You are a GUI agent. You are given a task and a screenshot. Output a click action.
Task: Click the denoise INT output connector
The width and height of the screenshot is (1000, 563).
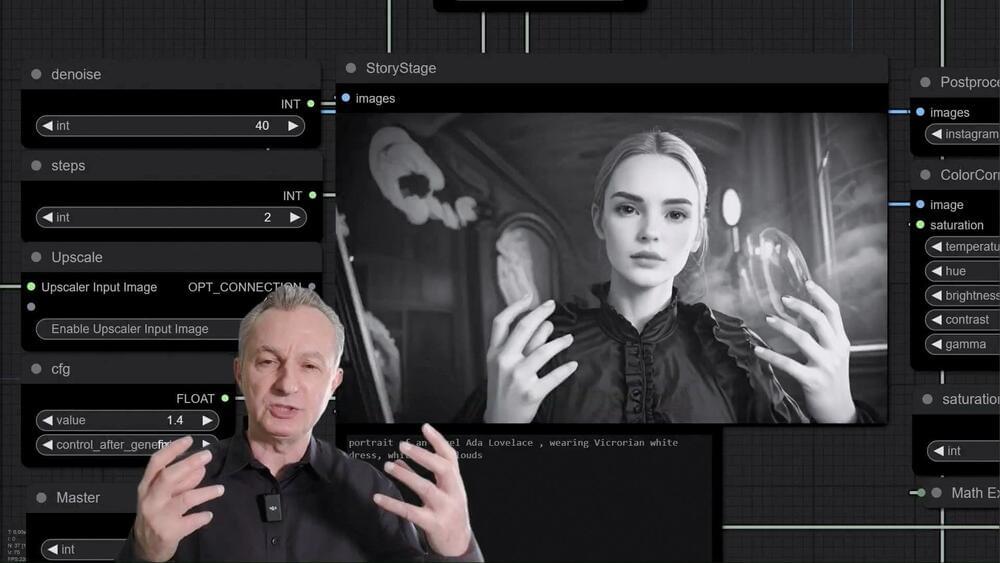pos(311,104)
